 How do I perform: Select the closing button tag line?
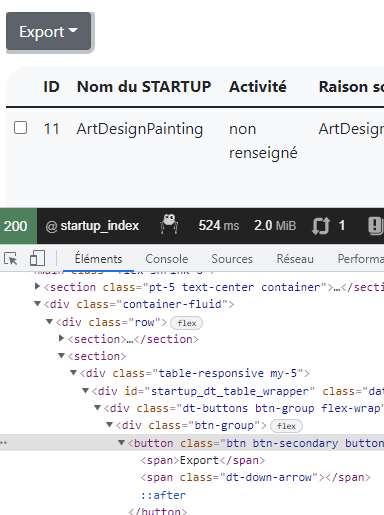(158, 511)
